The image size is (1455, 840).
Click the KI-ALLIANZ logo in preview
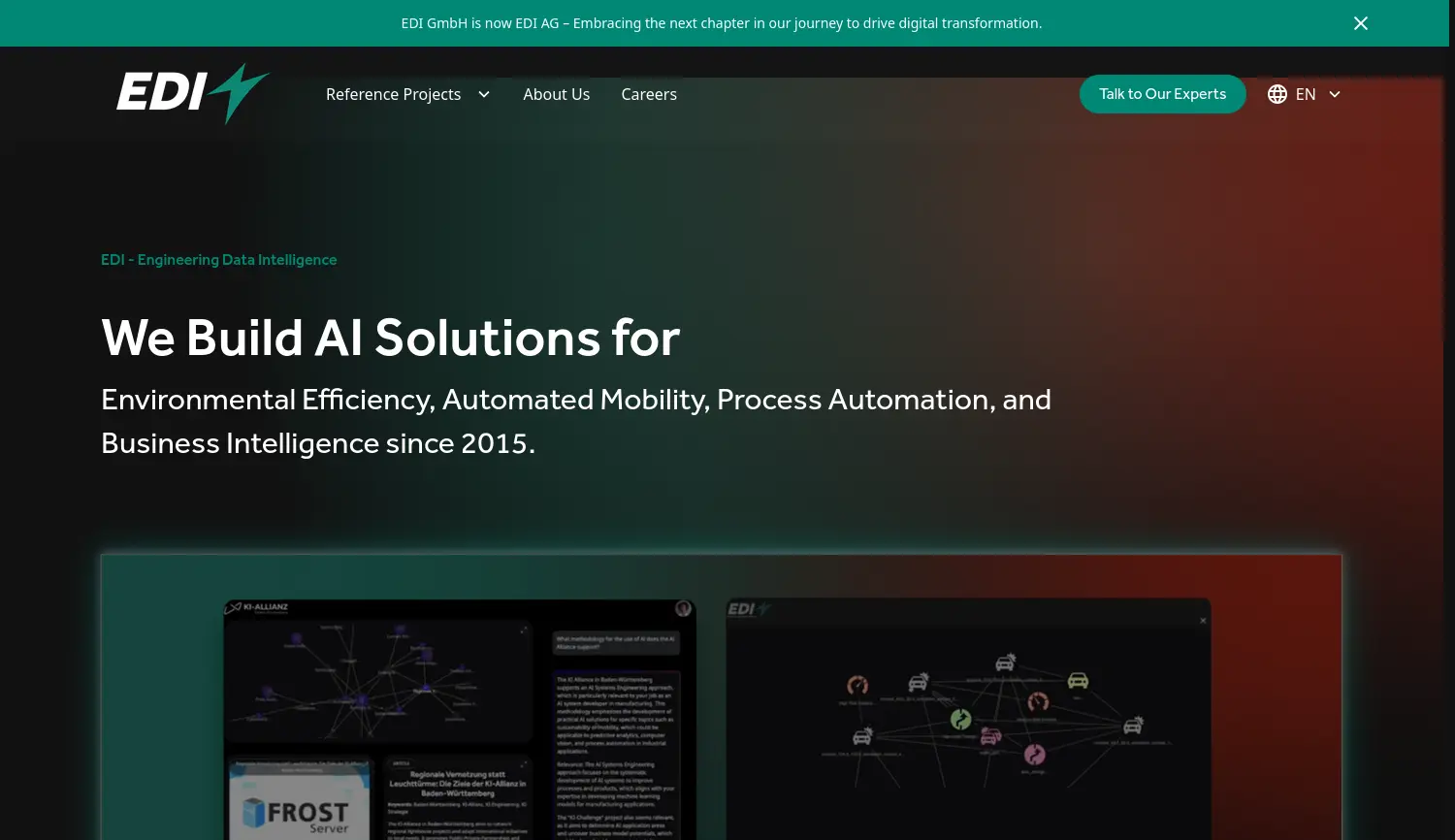257,608
